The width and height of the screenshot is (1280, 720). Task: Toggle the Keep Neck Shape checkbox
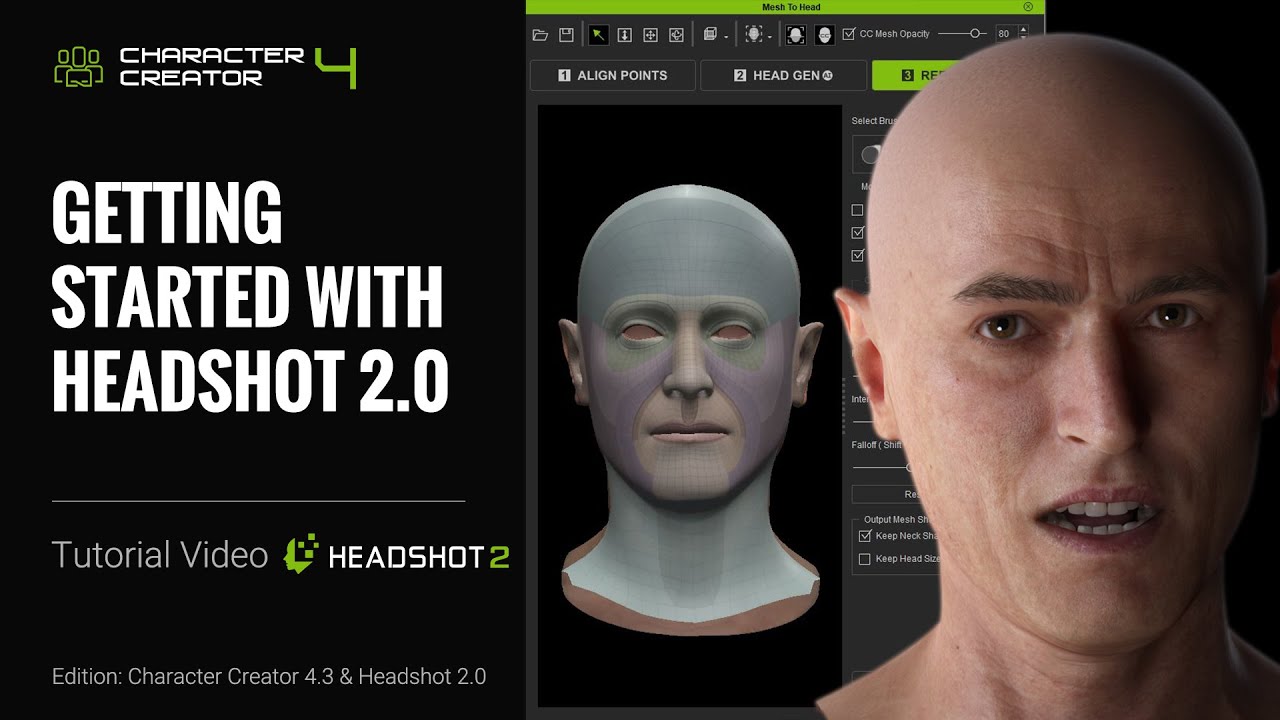(x=865, y=536)
